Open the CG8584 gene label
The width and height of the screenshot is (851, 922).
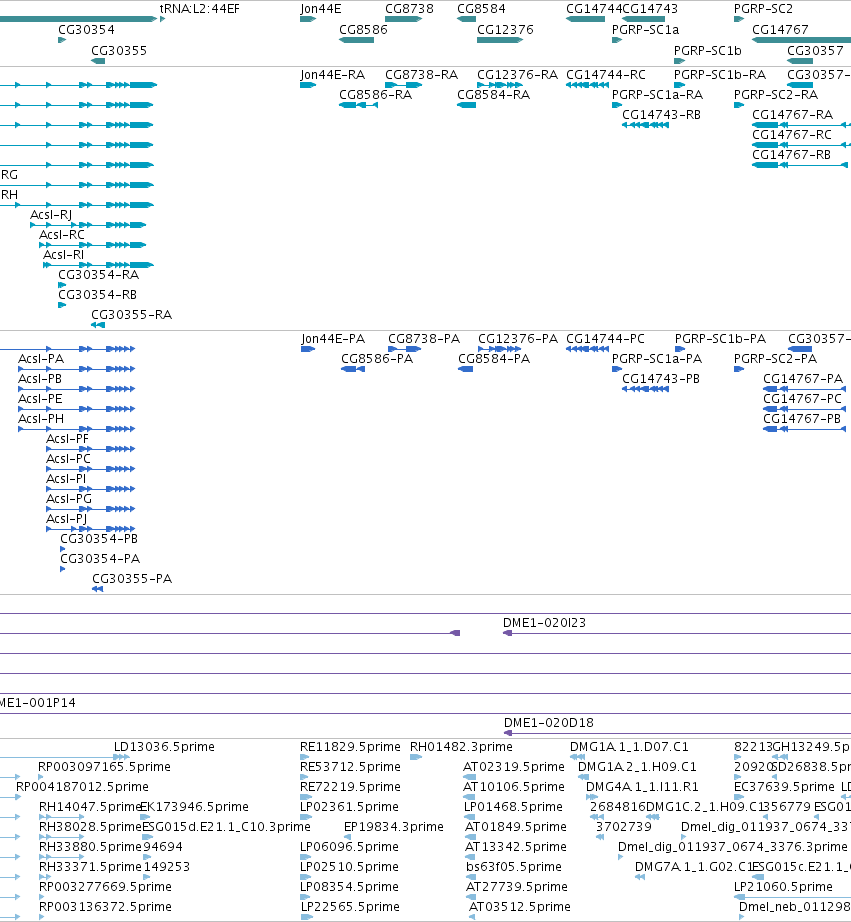481,9
